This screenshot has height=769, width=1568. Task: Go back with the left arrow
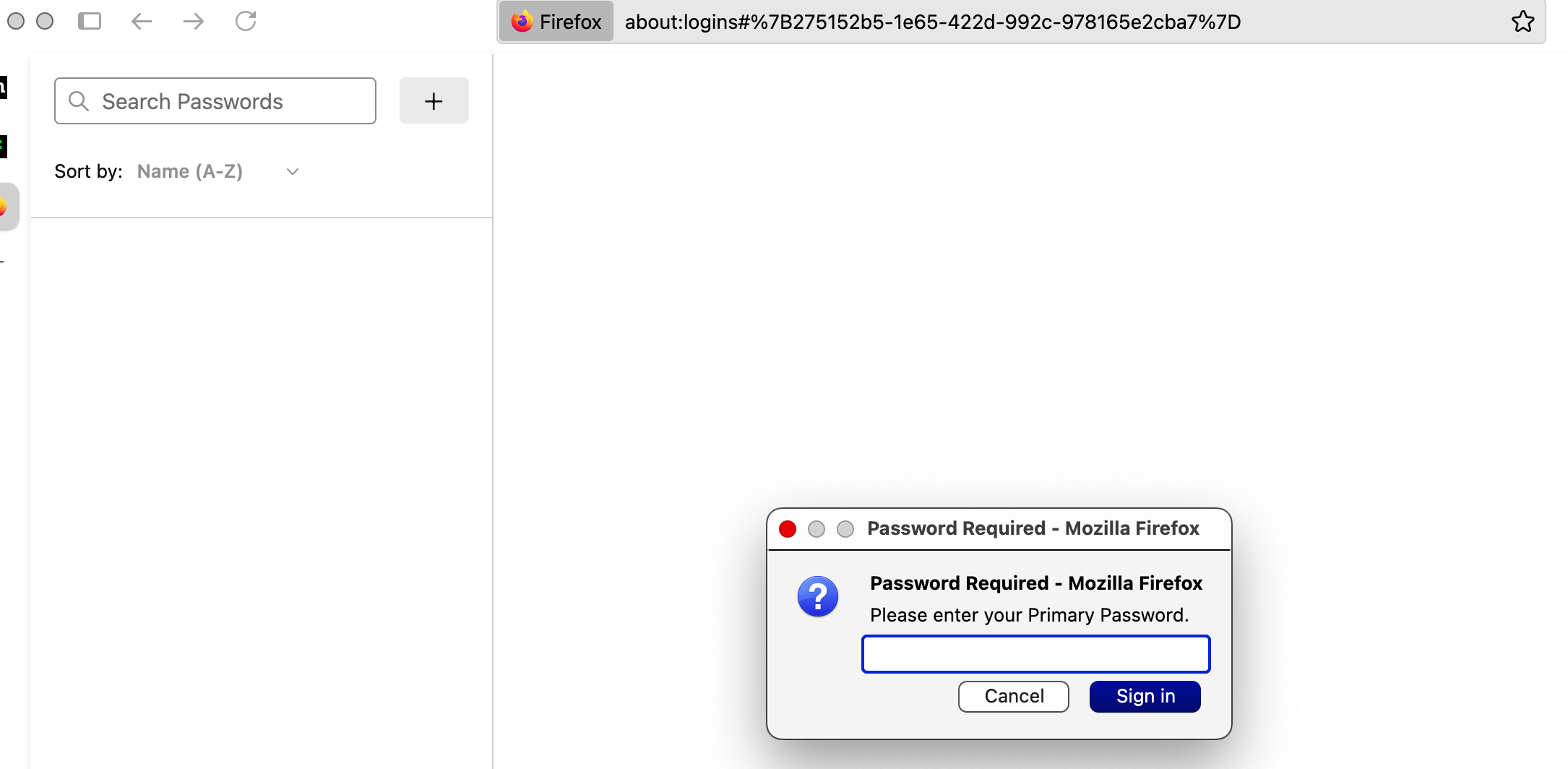coord(142,21)
